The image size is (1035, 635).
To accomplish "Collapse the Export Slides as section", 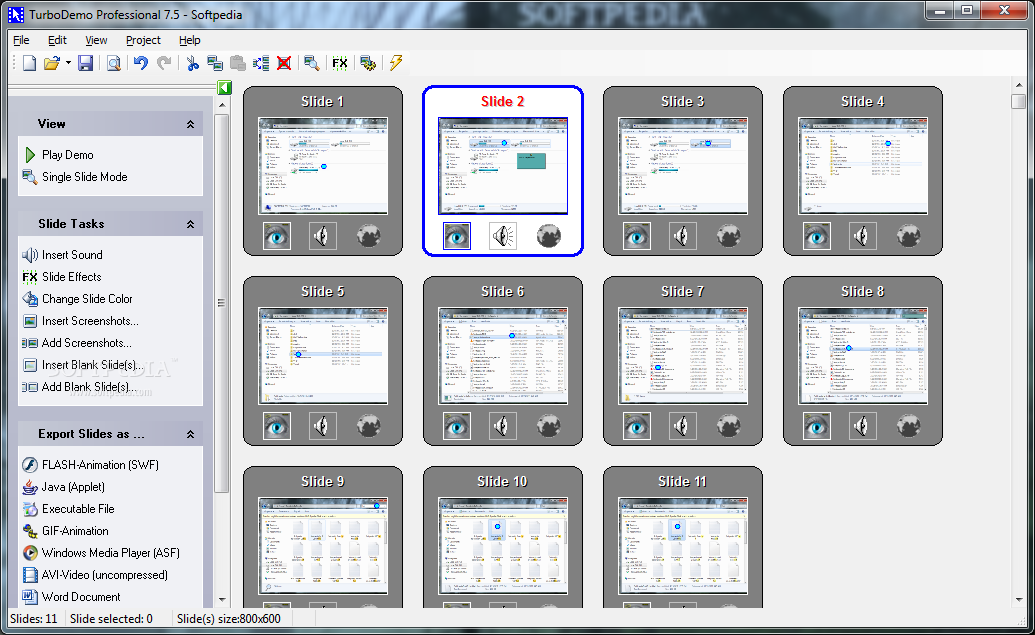I will click(x=190, y=434).
